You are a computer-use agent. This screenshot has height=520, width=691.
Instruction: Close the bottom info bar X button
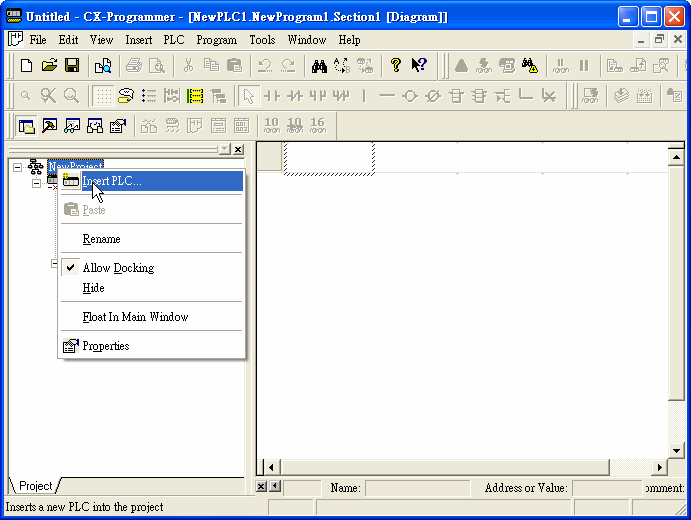pos(261,487)
